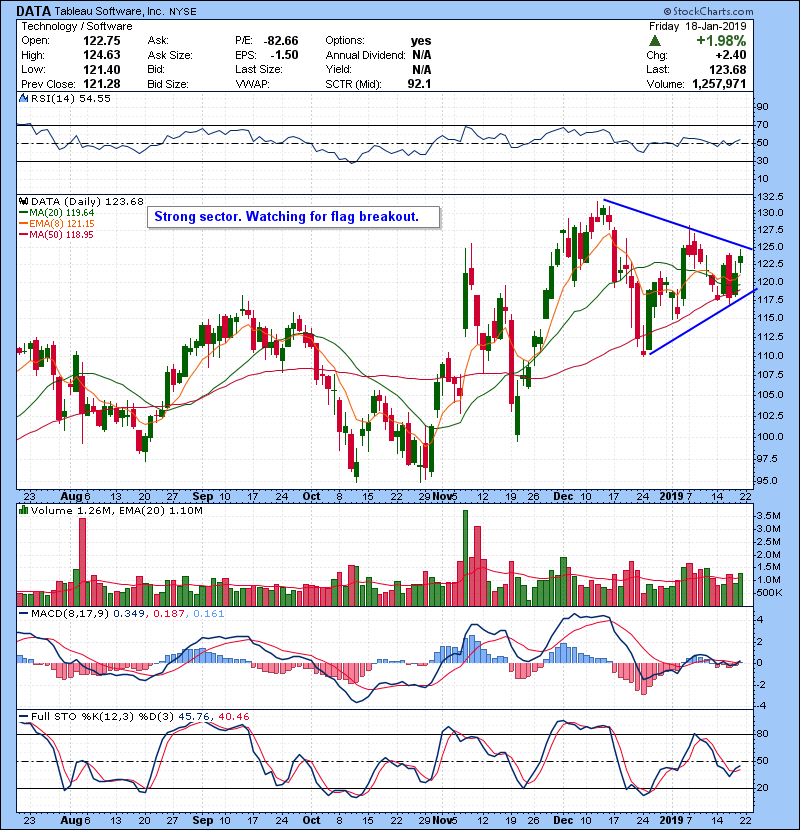
Task: Click the 132.5 price axis label
Action: [770, 197]
